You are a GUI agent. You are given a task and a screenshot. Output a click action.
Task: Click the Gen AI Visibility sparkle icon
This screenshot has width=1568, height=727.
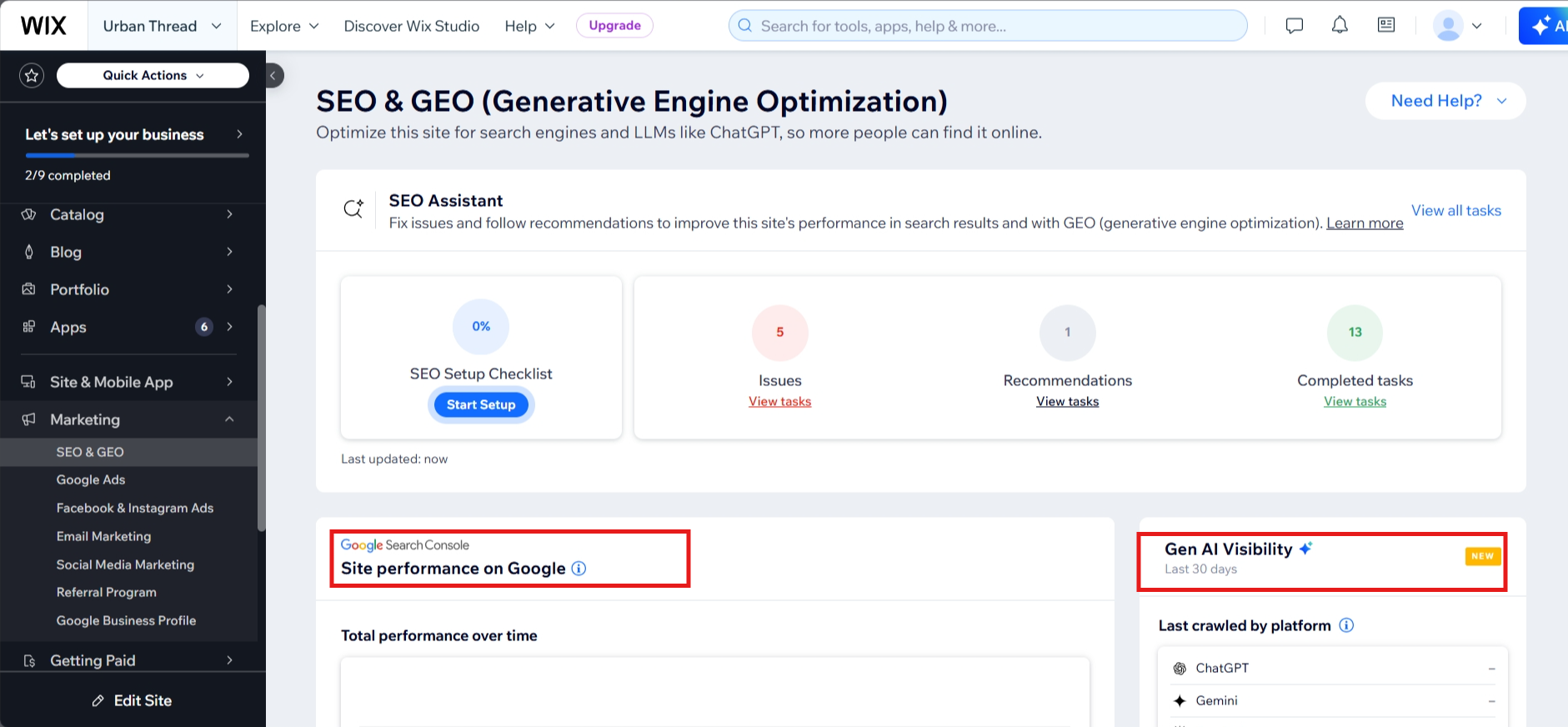click(1305, 548)
